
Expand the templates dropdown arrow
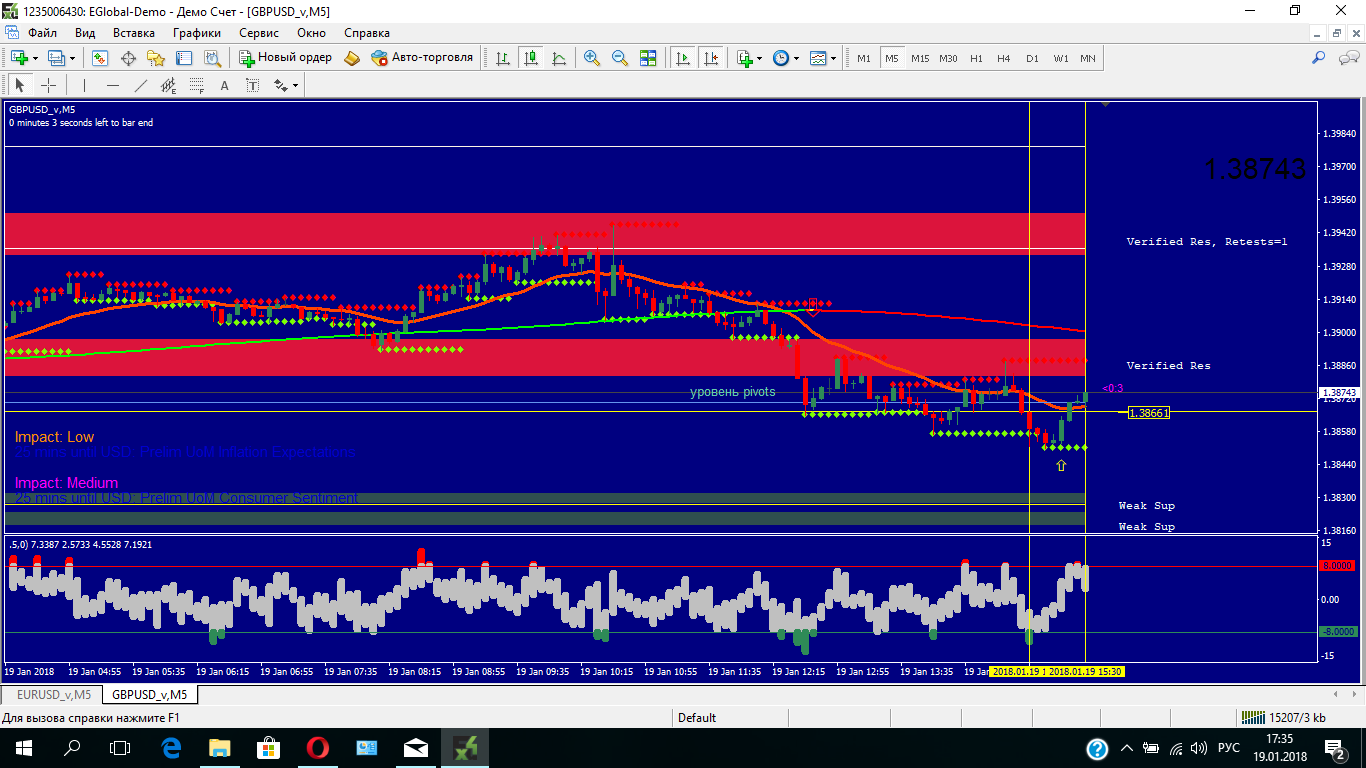point(834,58)
